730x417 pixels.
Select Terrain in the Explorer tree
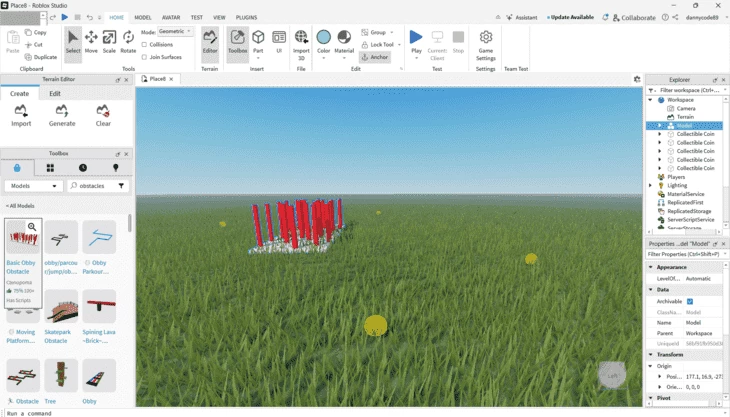point(685,117)
